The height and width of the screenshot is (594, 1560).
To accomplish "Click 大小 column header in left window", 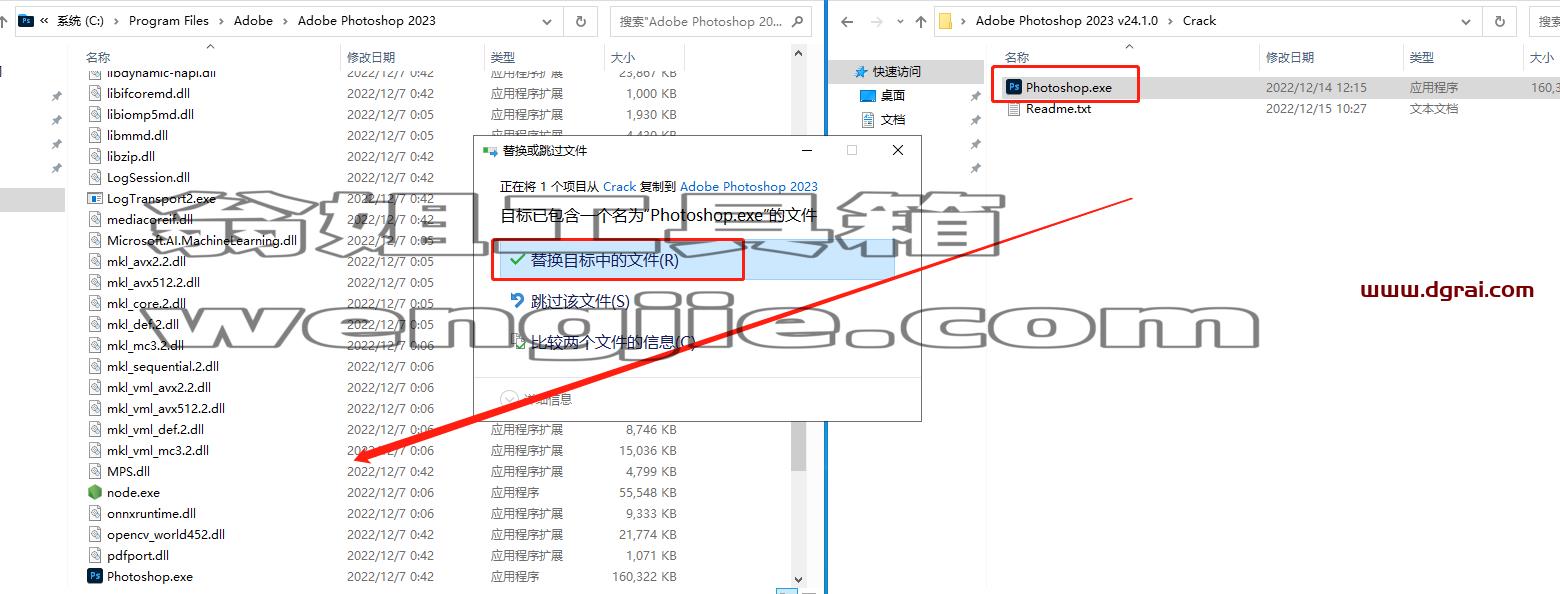I will point(623,57).
